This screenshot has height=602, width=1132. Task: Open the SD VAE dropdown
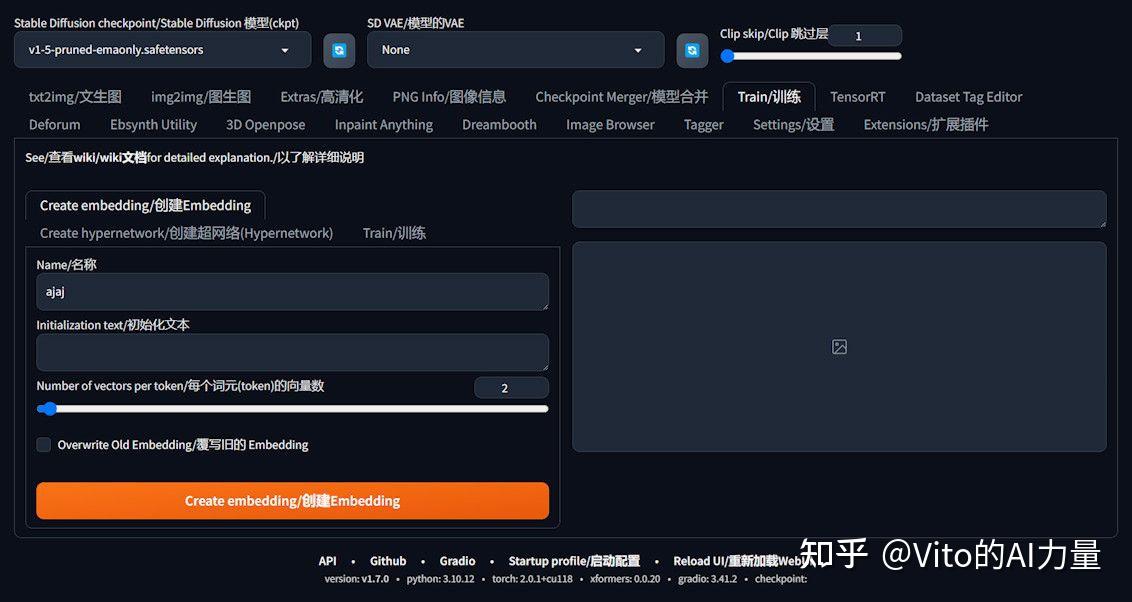pos(515,49)
